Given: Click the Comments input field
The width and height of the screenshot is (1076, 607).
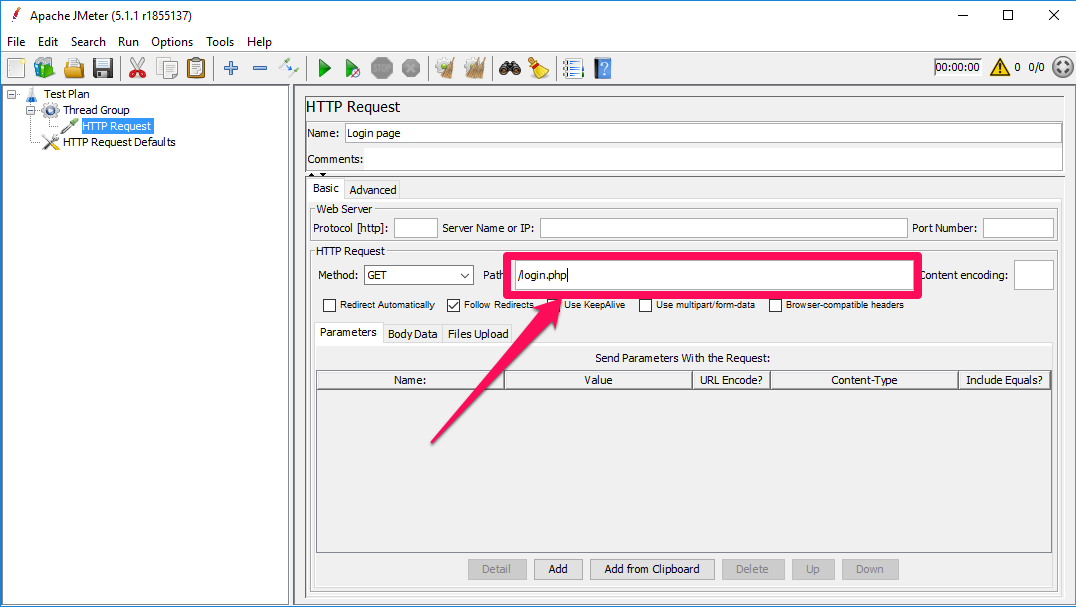Looking at the screenshot, I should click(x=713, y=159).
